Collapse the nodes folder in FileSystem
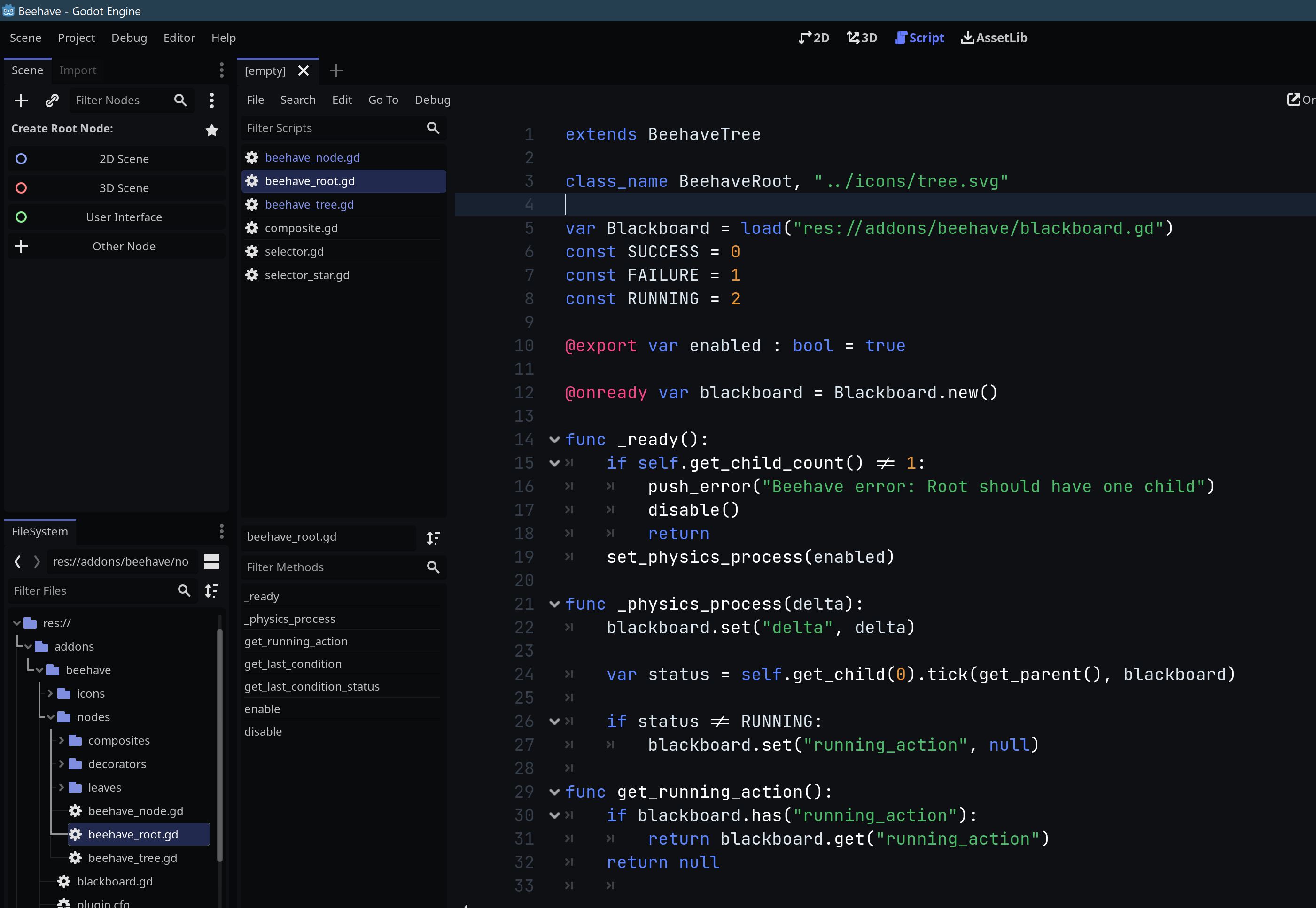This screenshot has height=908, width=1316. point(51,717)
